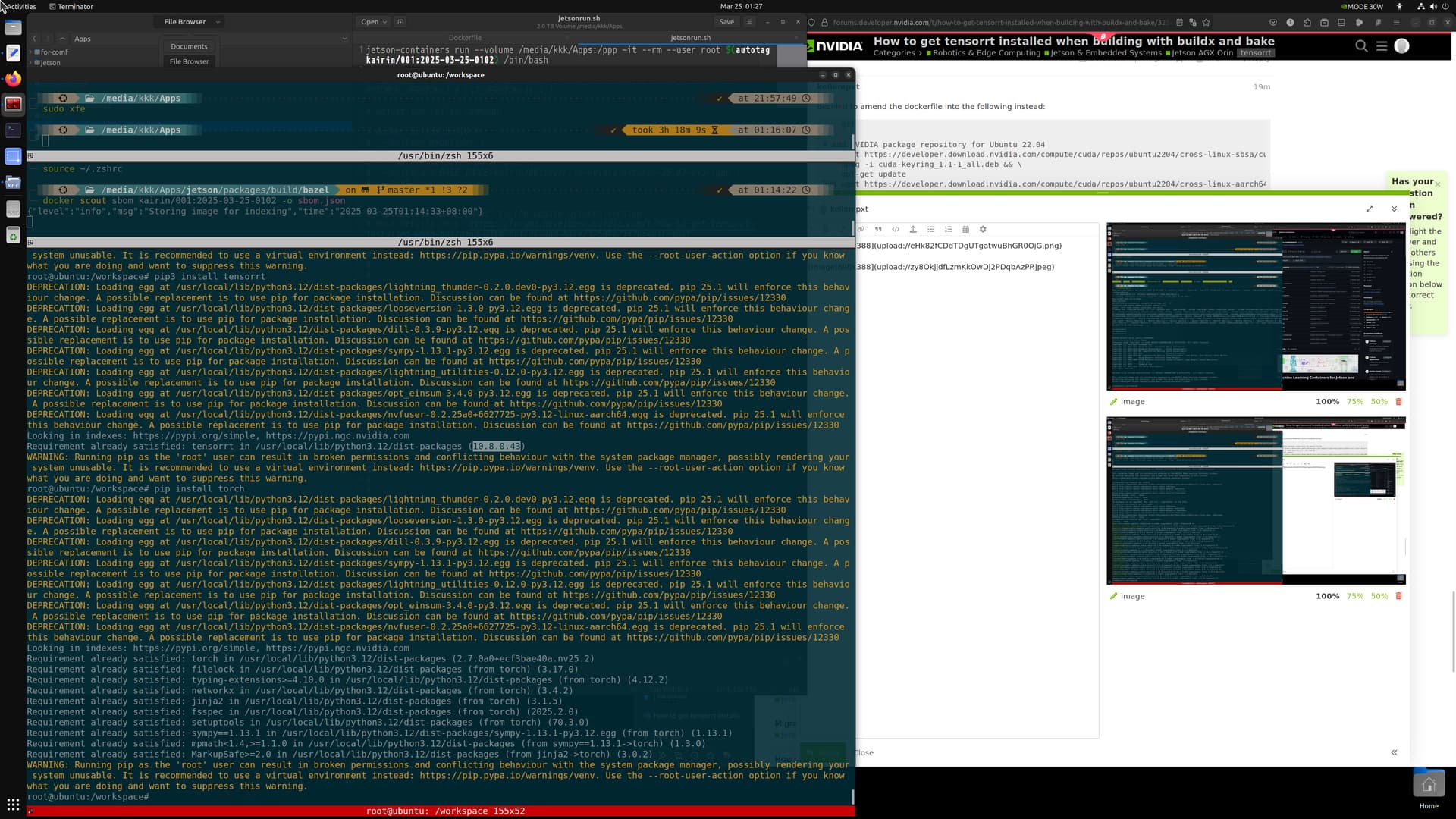Set first image preview to 75%
Viewport: 1456px width, 819px height.
click(x=1355, y=402)
